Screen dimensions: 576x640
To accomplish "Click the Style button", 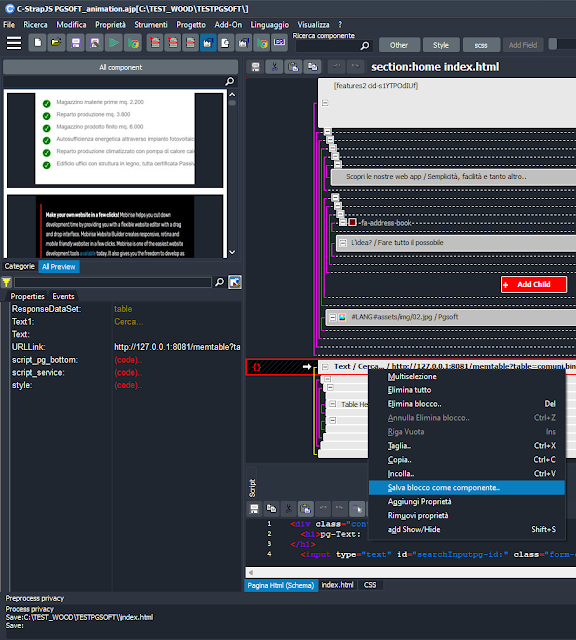I will [441, 45].
